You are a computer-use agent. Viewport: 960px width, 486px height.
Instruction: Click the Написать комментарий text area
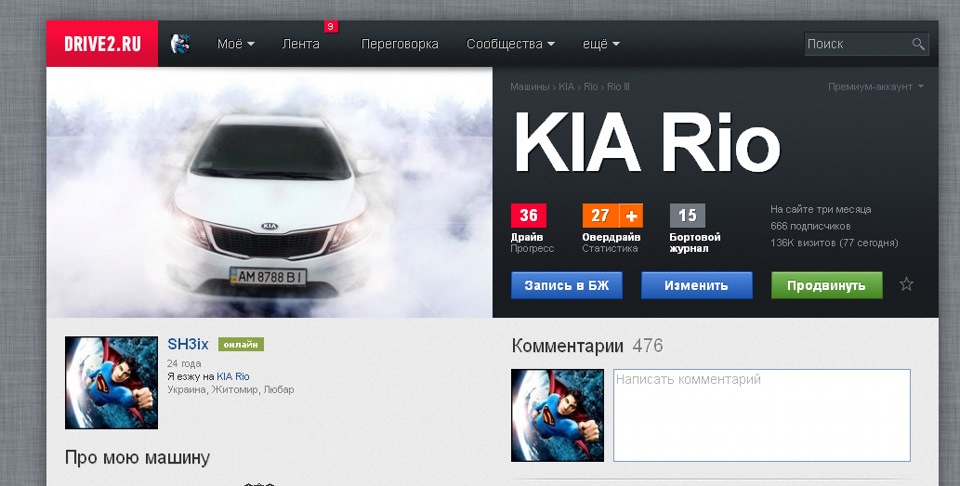click(762, 415)
